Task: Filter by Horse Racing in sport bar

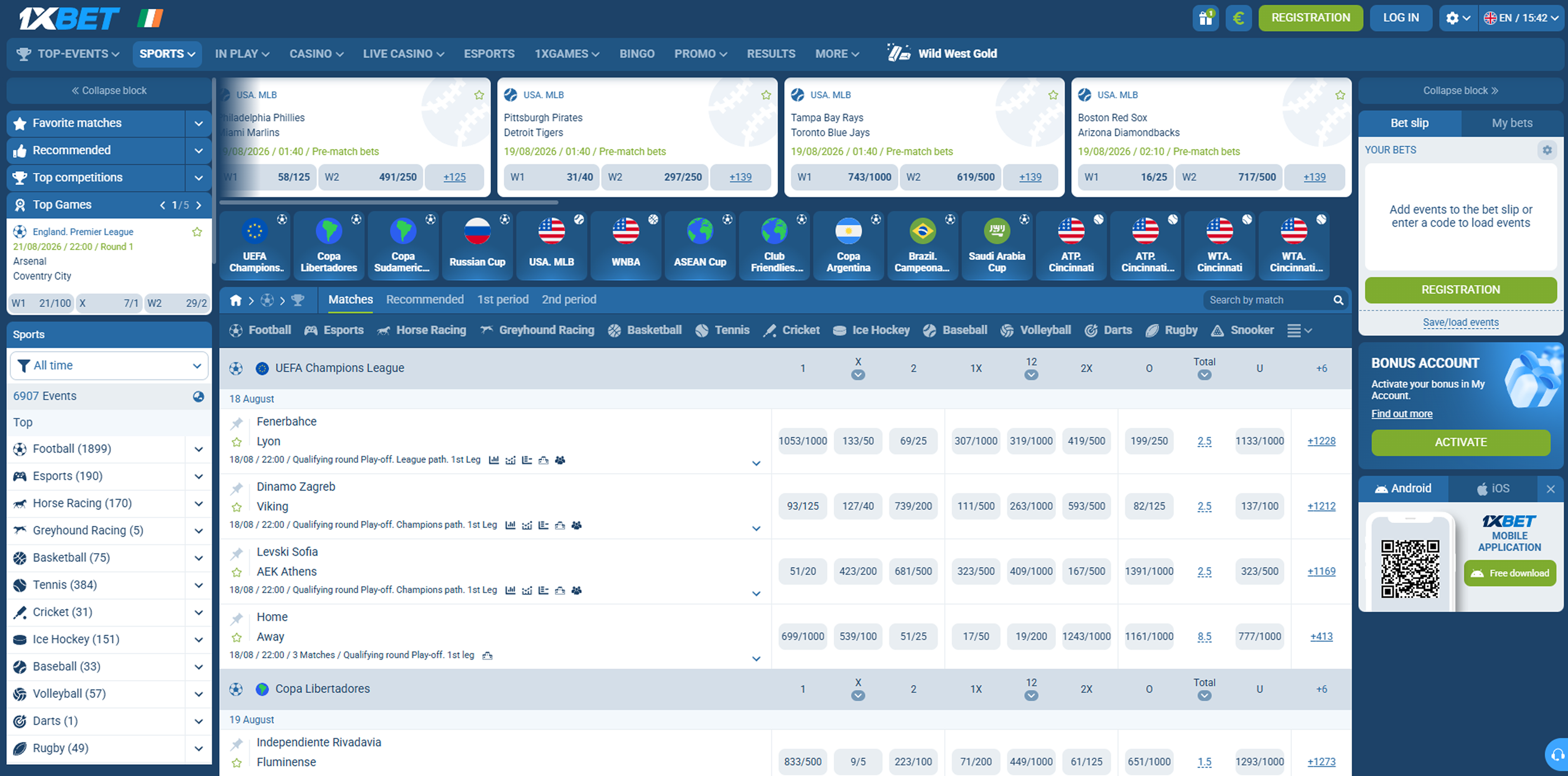Action: [421, 330]
